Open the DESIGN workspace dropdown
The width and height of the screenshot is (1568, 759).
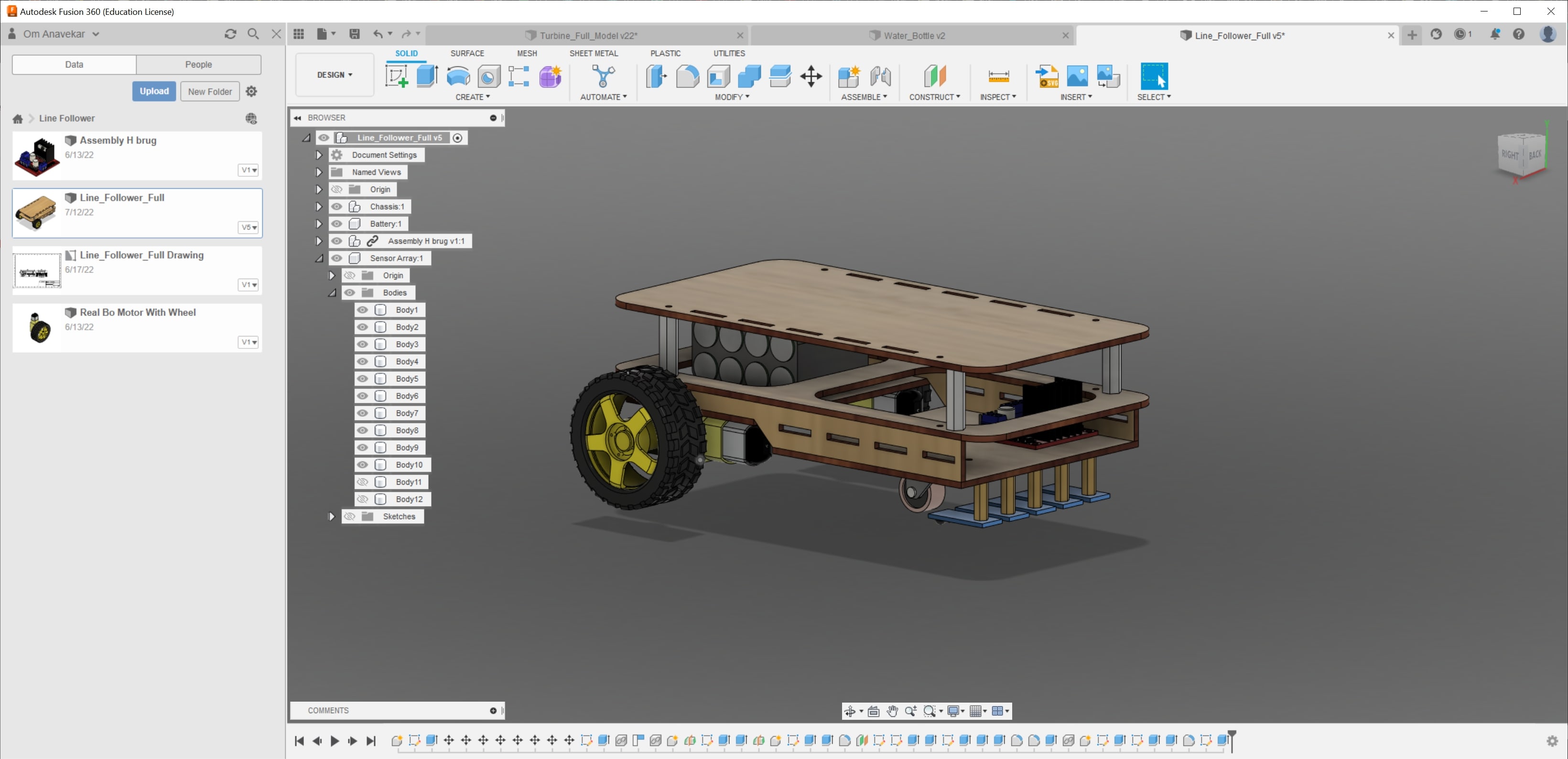pos(334,75)
